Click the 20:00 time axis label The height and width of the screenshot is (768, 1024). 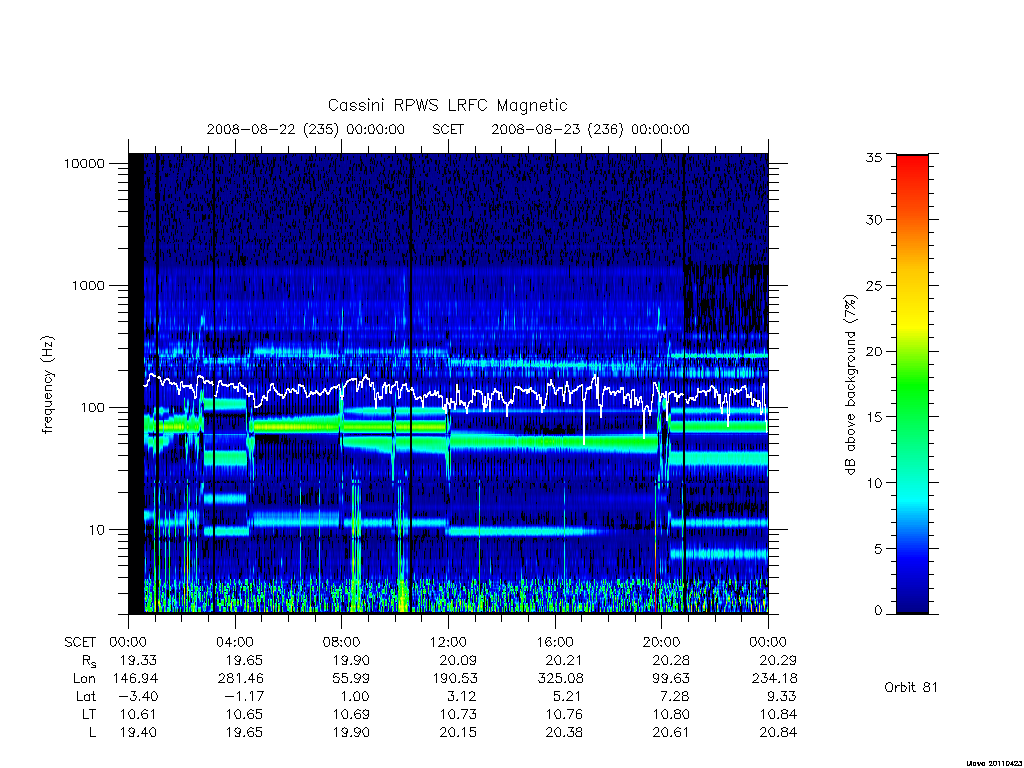pyautogui.click(x=661, y=642)
